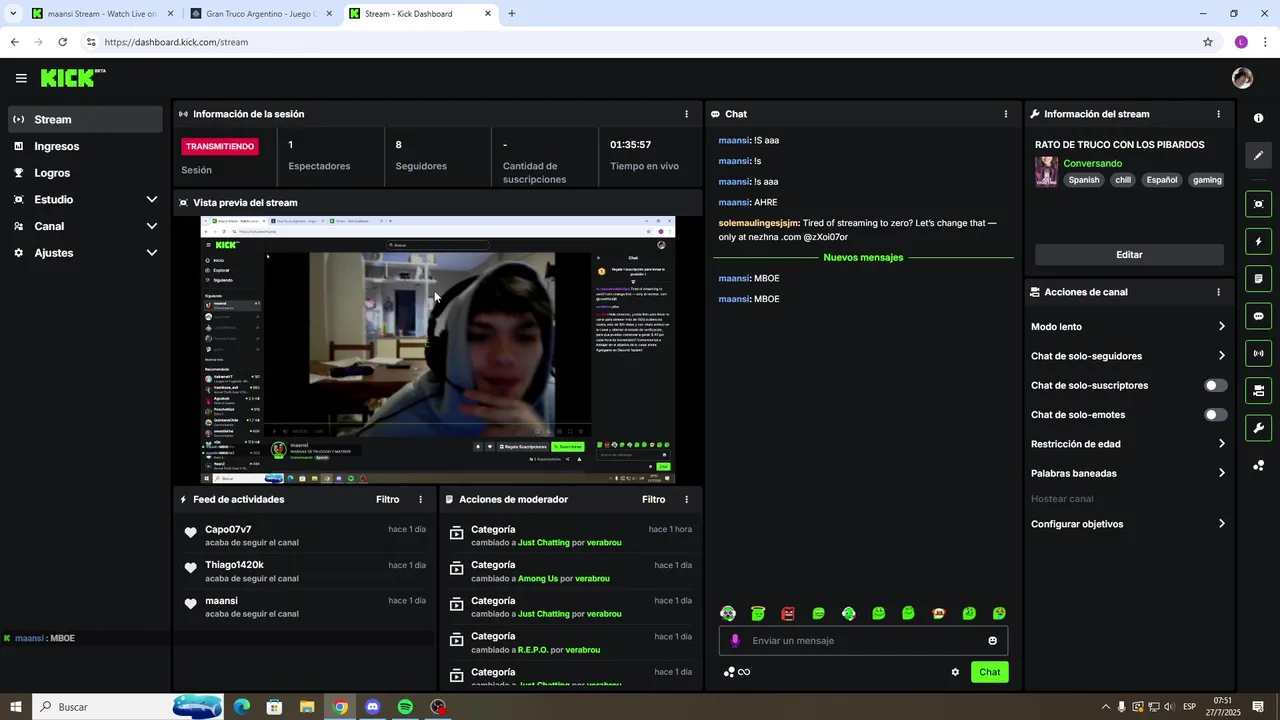Open Restricción de edad options arrow
Image resolution: width=1280 pixels, height=720 pixels.
click(1221, 444)
